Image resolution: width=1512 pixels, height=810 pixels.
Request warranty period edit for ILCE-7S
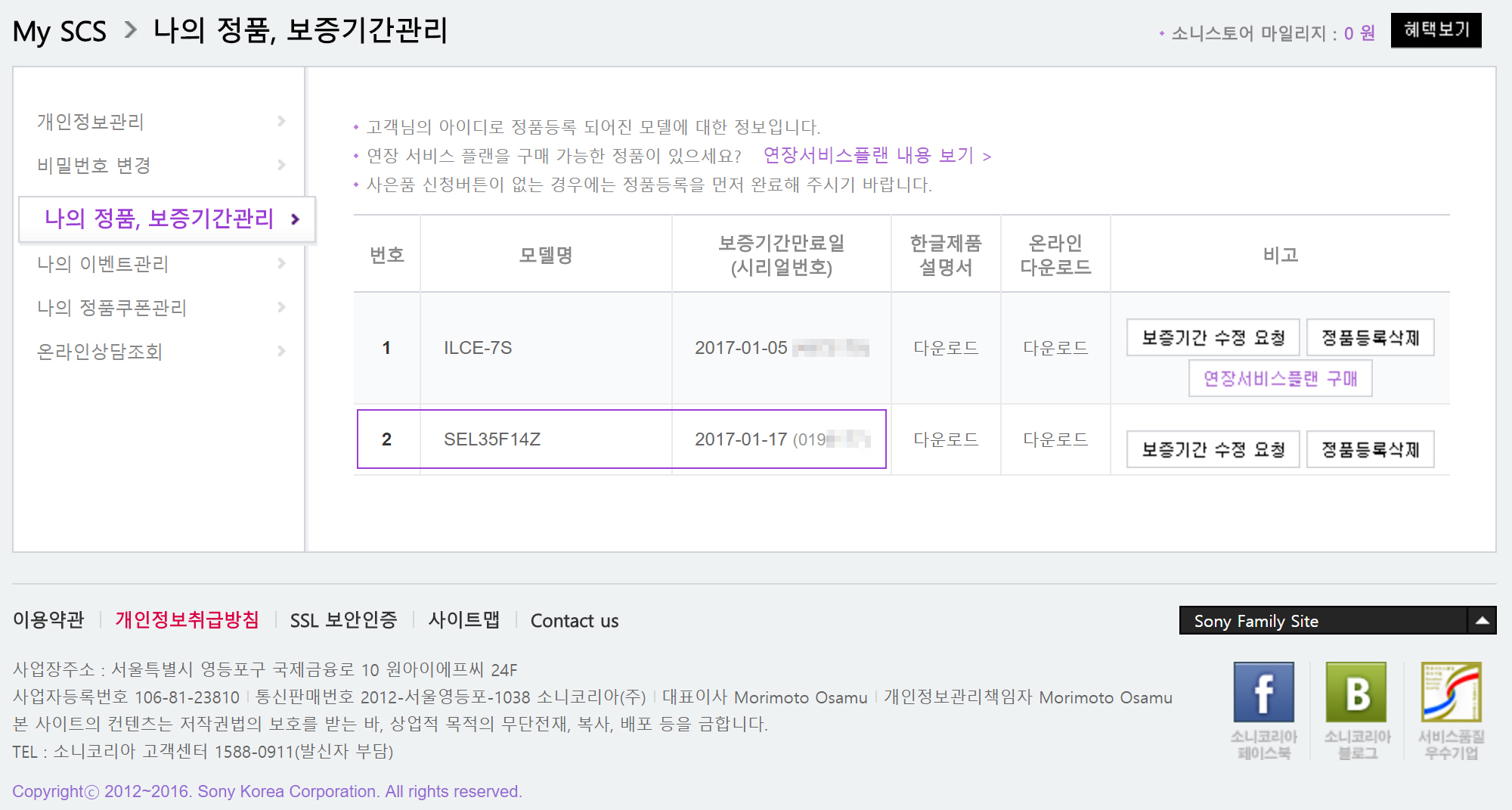[1213, 337]
